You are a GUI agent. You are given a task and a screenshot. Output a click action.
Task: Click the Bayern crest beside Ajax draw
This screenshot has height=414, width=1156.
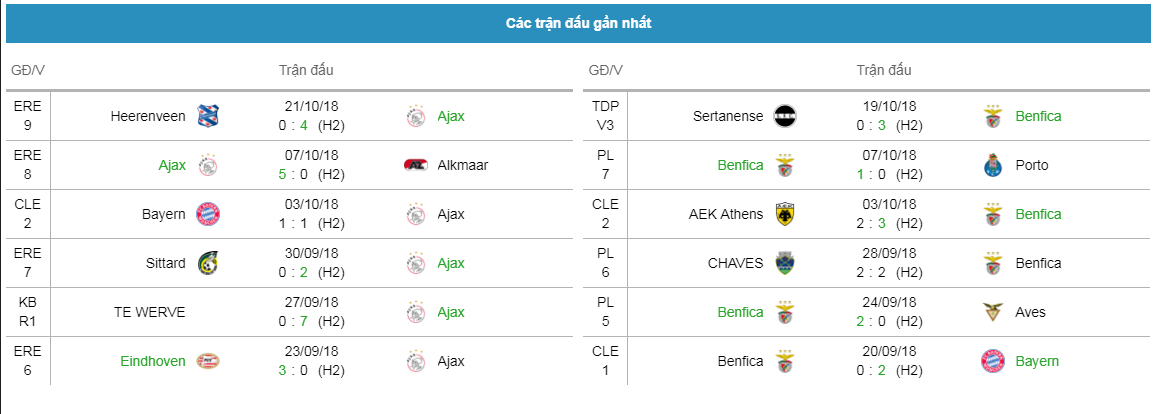pos(208,214)
